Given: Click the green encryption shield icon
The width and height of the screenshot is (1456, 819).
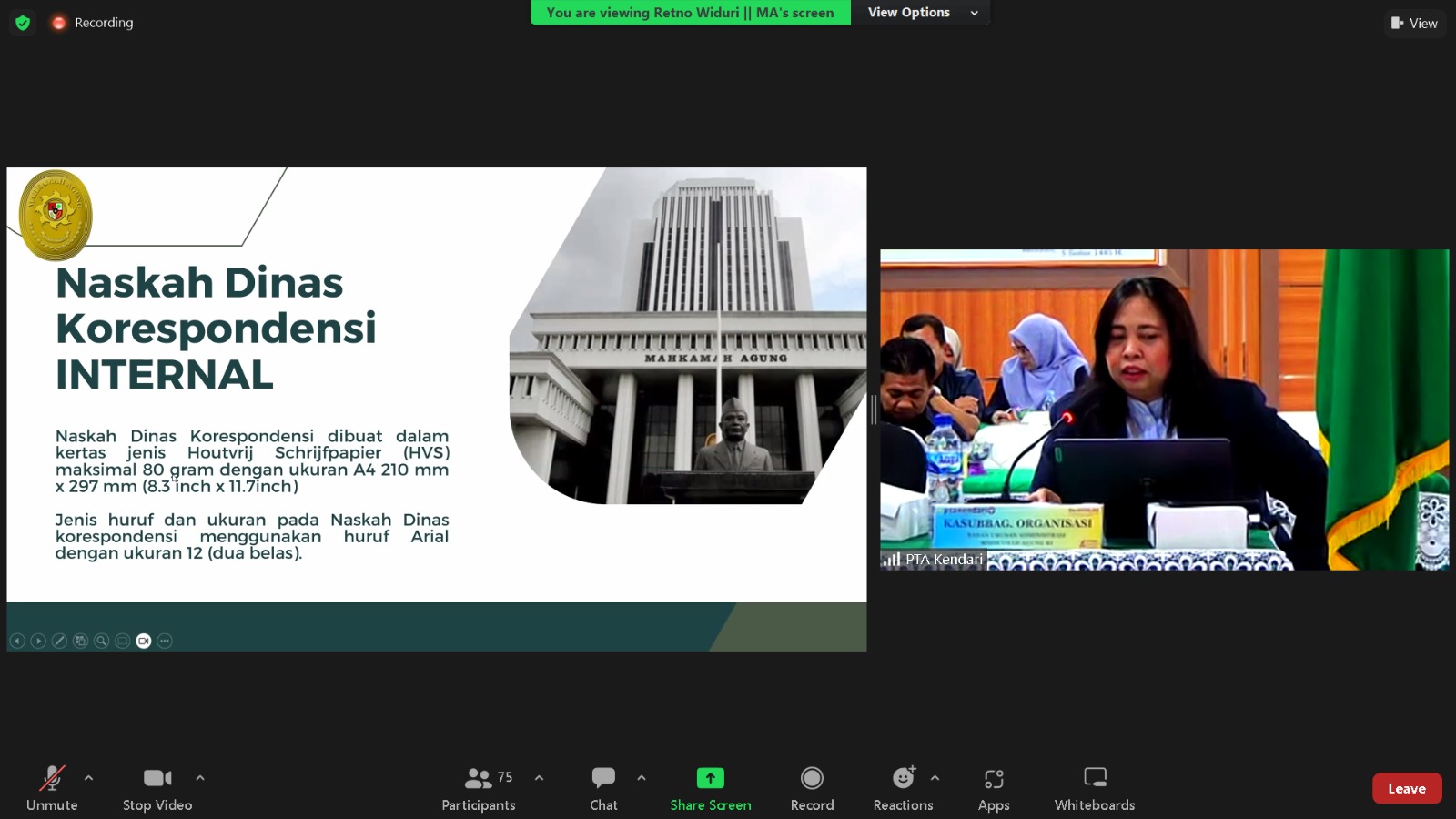Looking at the screenshot, I should (x=23, y=23).
